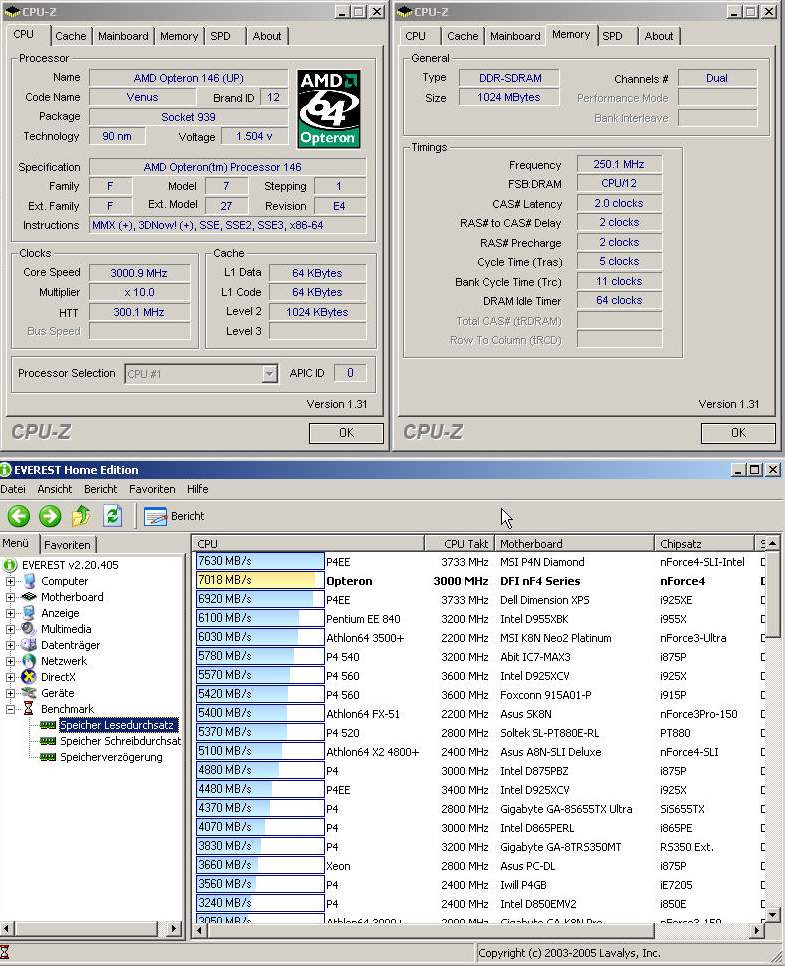Screen dimensions: 785x966
Task: Select the Computer tree node
Action: click(x=64, y=581)
